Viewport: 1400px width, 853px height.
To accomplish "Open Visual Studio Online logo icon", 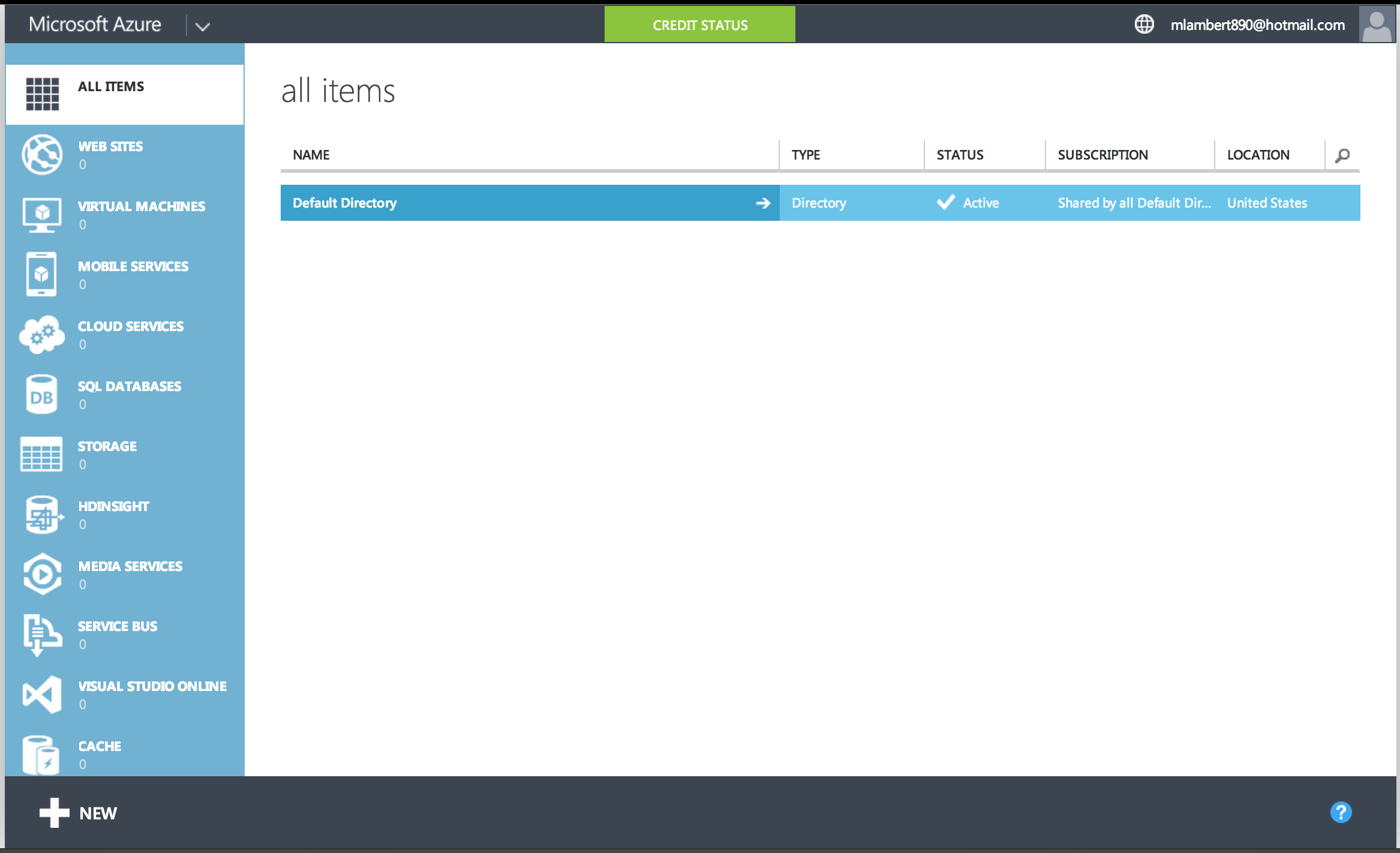I will point(41,694).
